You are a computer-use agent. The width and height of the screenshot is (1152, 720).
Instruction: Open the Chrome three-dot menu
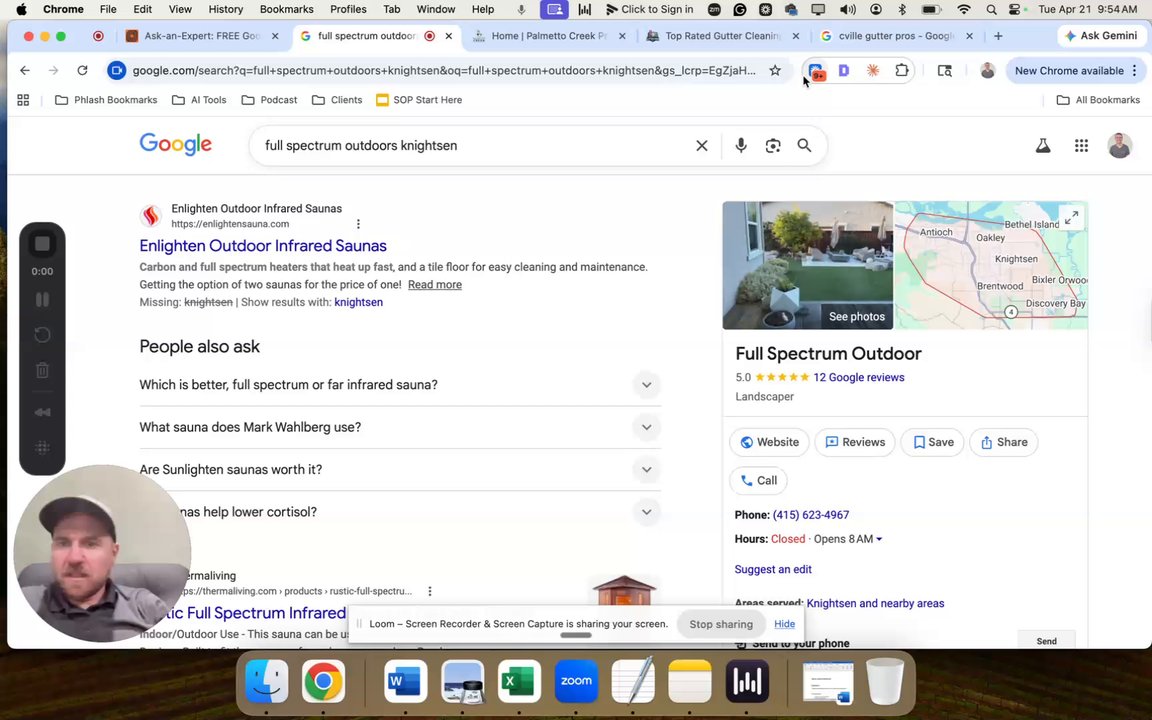tap(1135, 71)
